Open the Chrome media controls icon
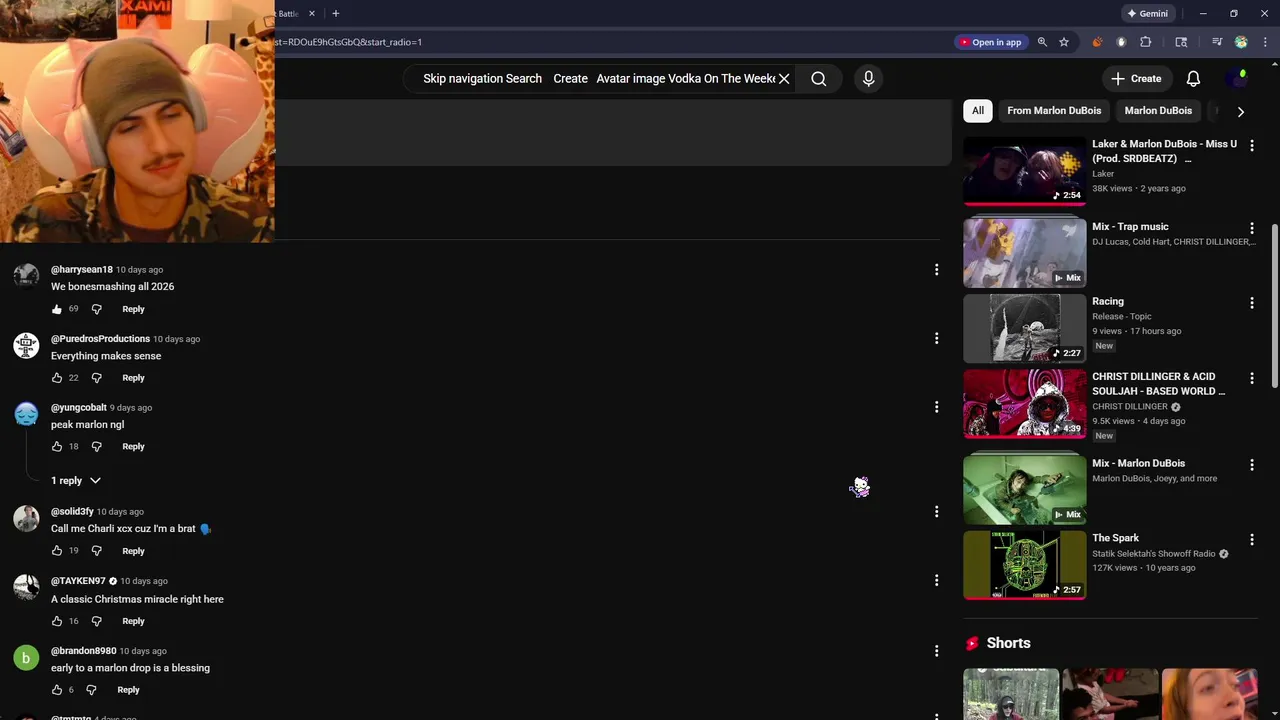Image resolution: width=1280 pixels, height=720 pixels. point(1217,42)
